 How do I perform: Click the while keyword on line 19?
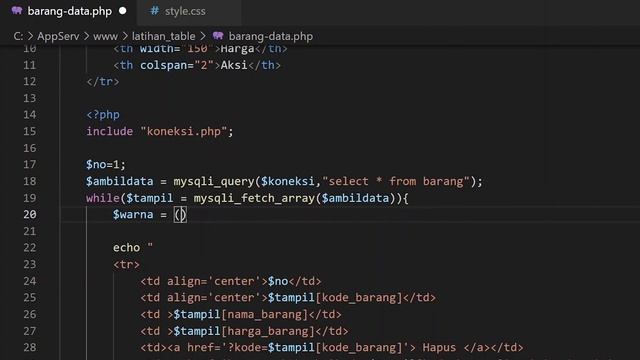(x=103, y=198)
